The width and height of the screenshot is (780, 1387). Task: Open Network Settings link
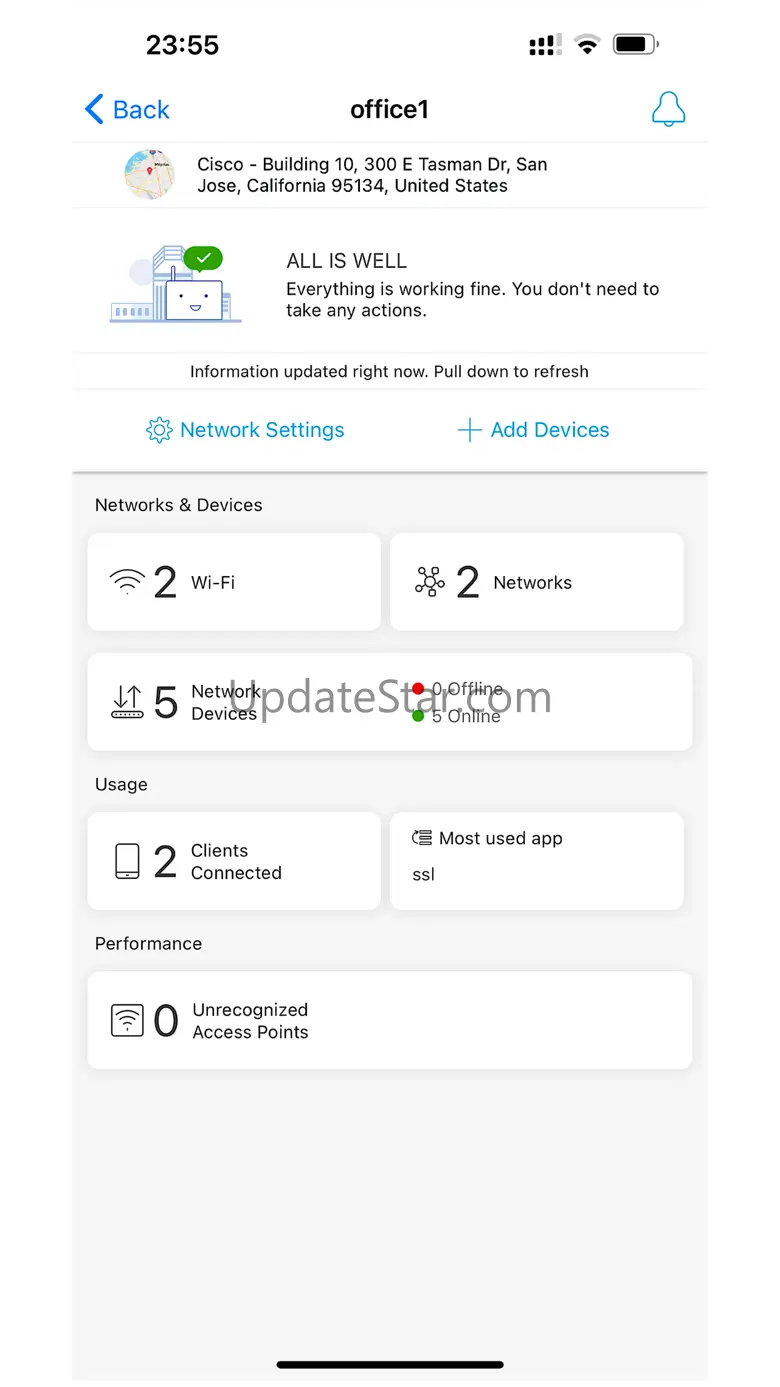(262, 430)
